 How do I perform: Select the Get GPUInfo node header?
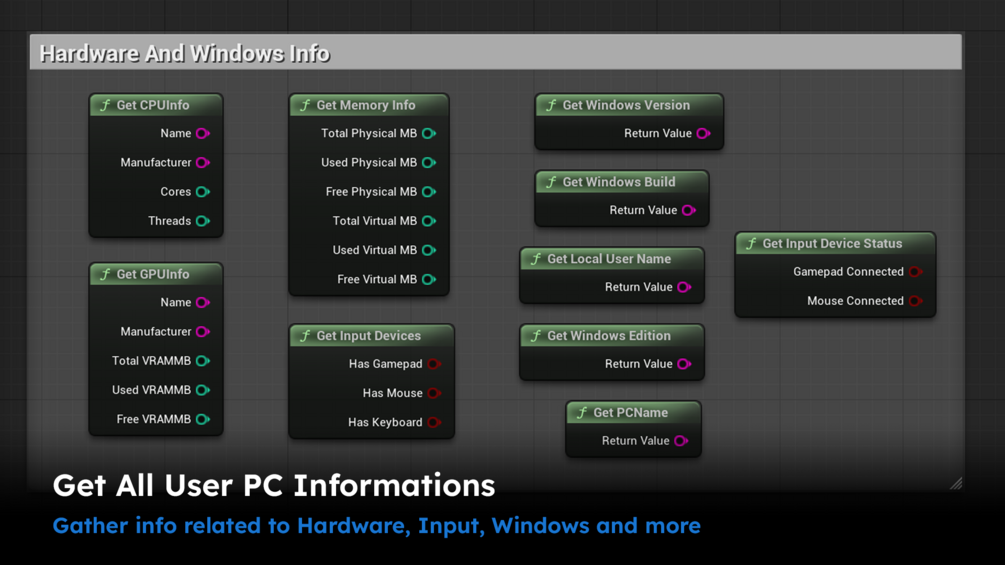tap(156, 274)
